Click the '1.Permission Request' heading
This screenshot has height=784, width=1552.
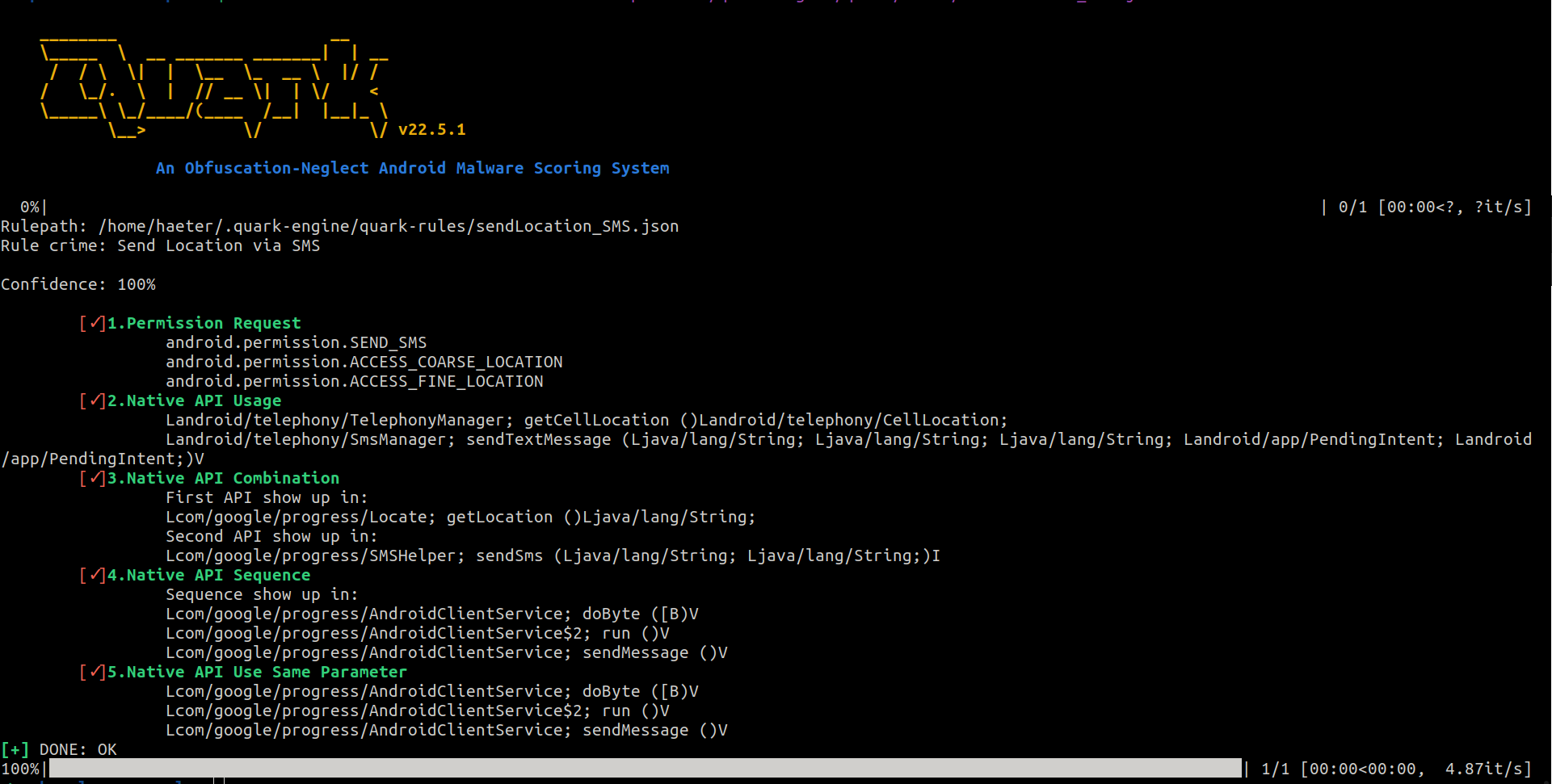tap(204, 323)
